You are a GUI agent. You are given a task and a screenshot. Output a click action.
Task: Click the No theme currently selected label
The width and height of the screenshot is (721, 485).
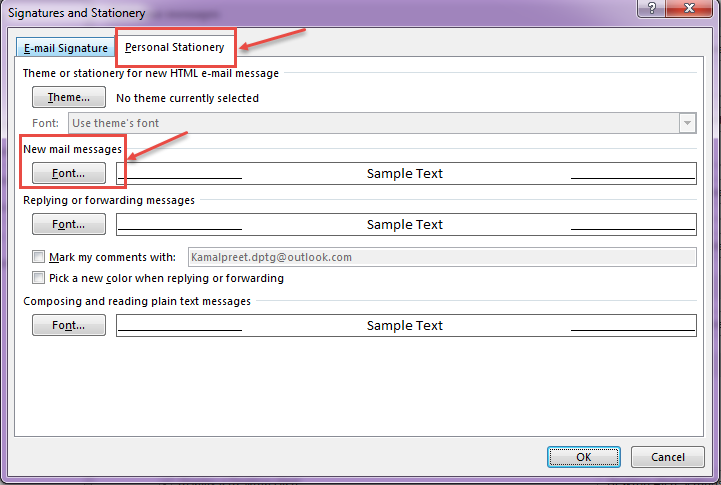[x=187, y=98]
